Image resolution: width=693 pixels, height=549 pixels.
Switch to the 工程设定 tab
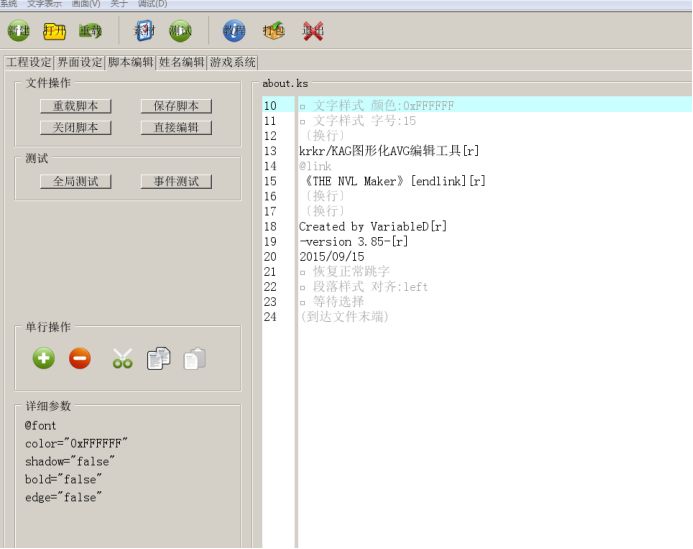(x=28, y=62)
